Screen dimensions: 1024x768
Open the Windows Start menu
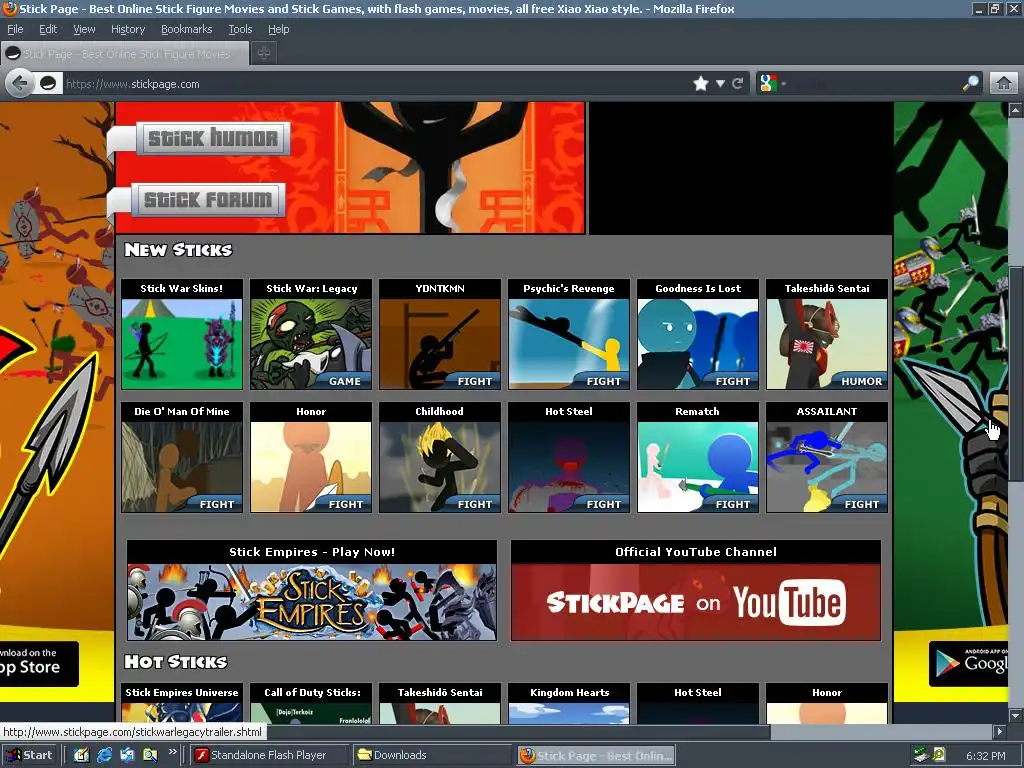coord(29,755)
